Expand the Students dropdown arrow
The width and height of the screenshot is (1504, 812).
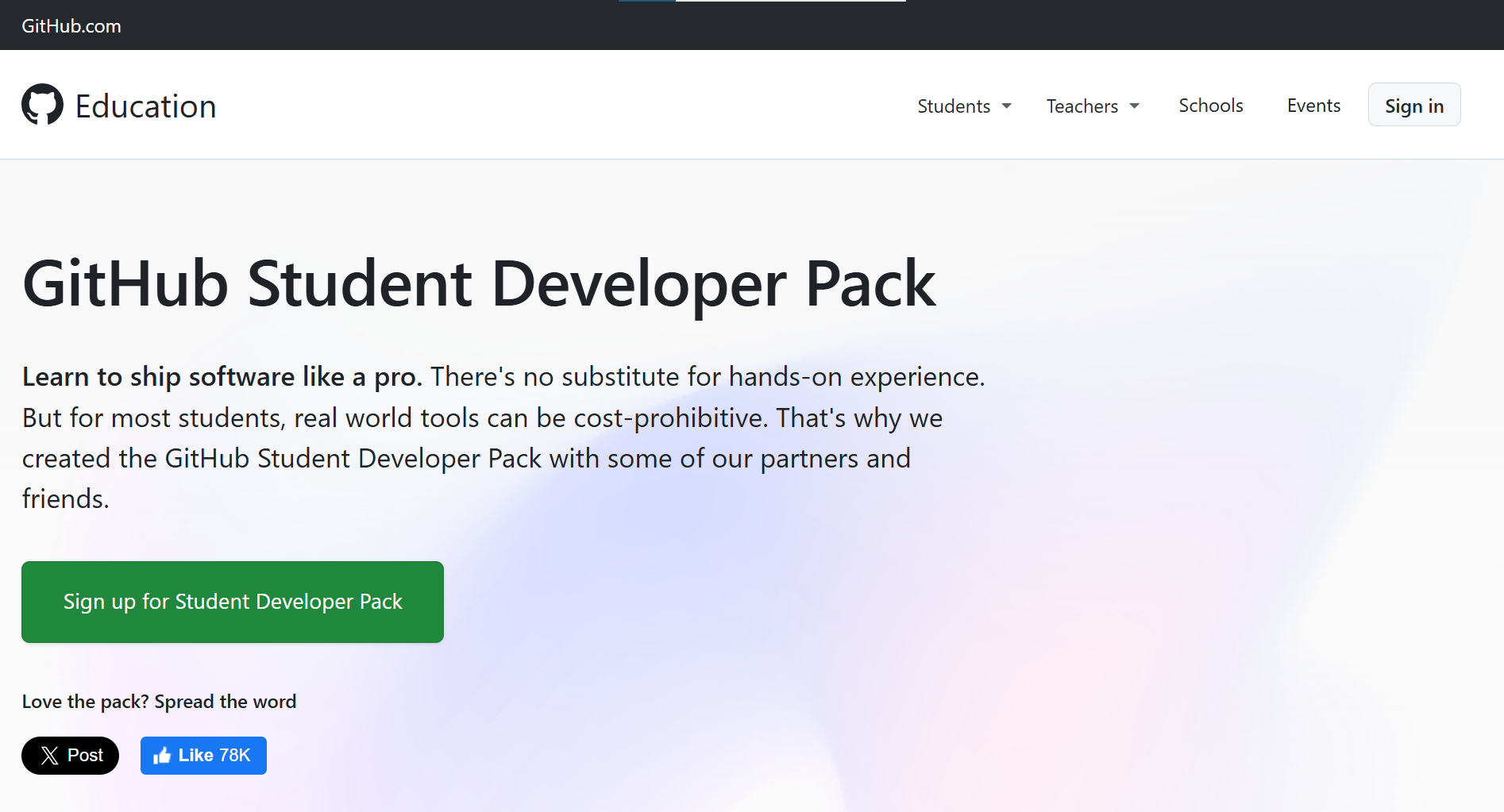click(1007, 106)
